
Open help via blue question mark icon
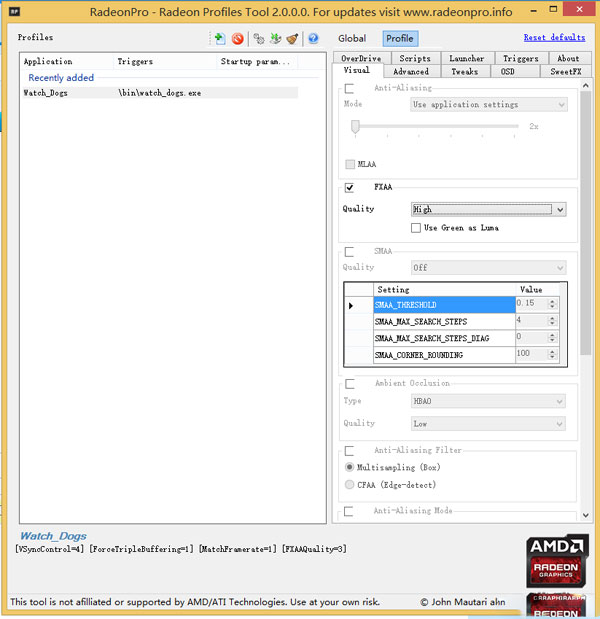click(x=313, y=38)
